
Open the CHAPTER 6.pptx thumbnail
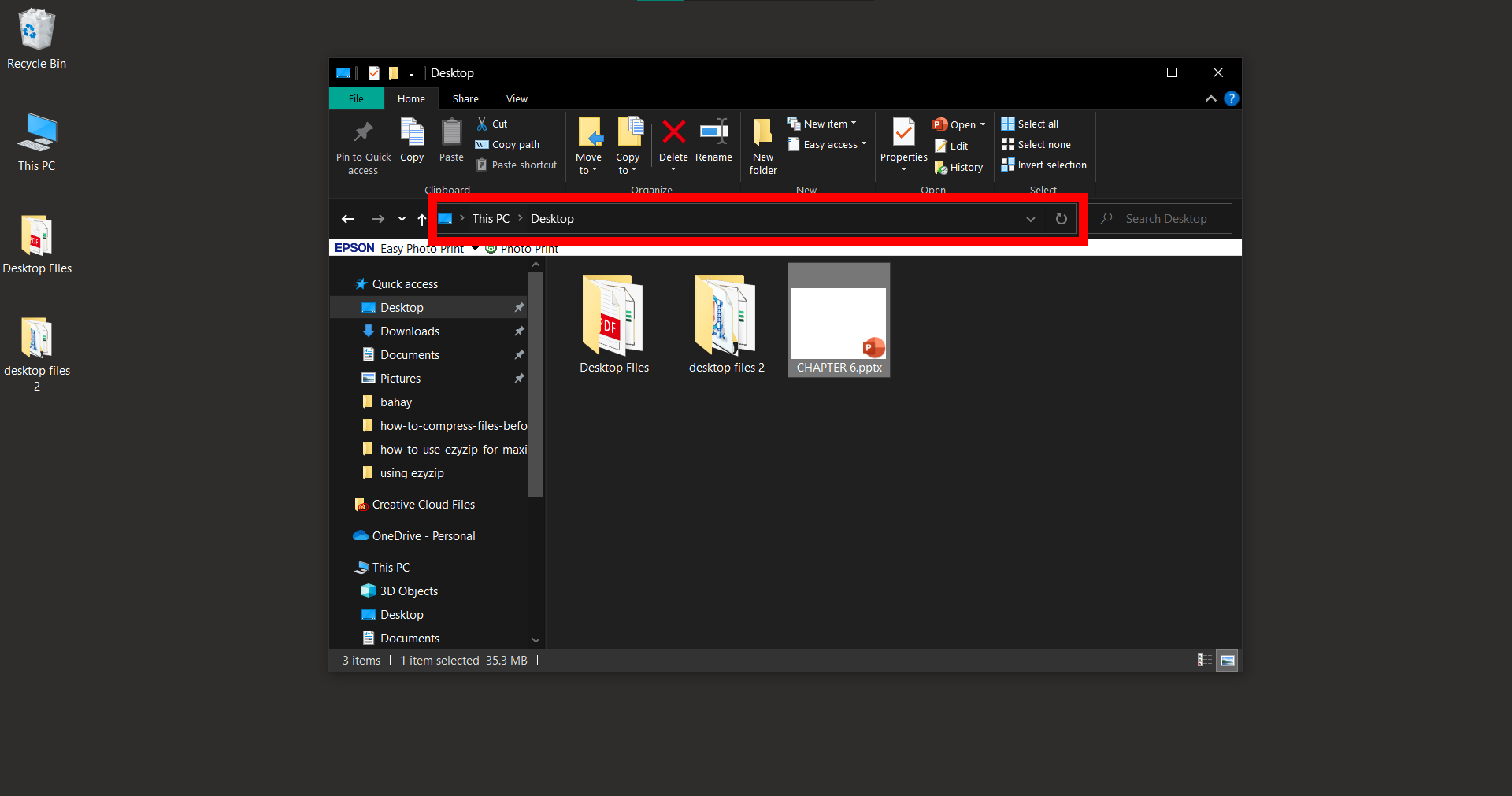[x=838, y=319]
